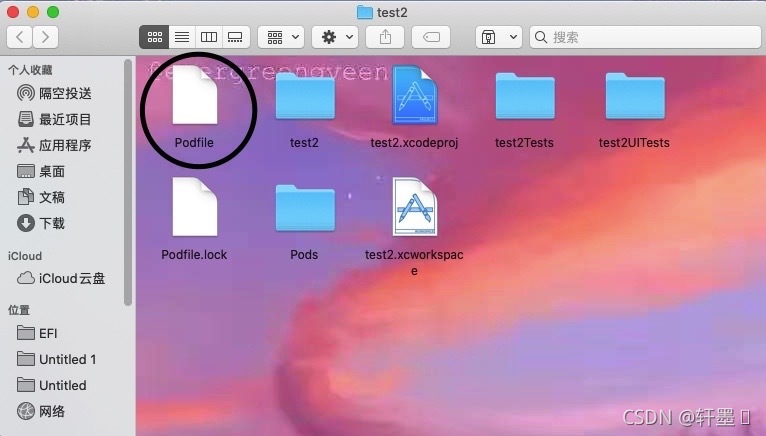Viewport: 766px width, 436px height.
Task: Click the test2UITests folder name
Action: click(634, 143)
